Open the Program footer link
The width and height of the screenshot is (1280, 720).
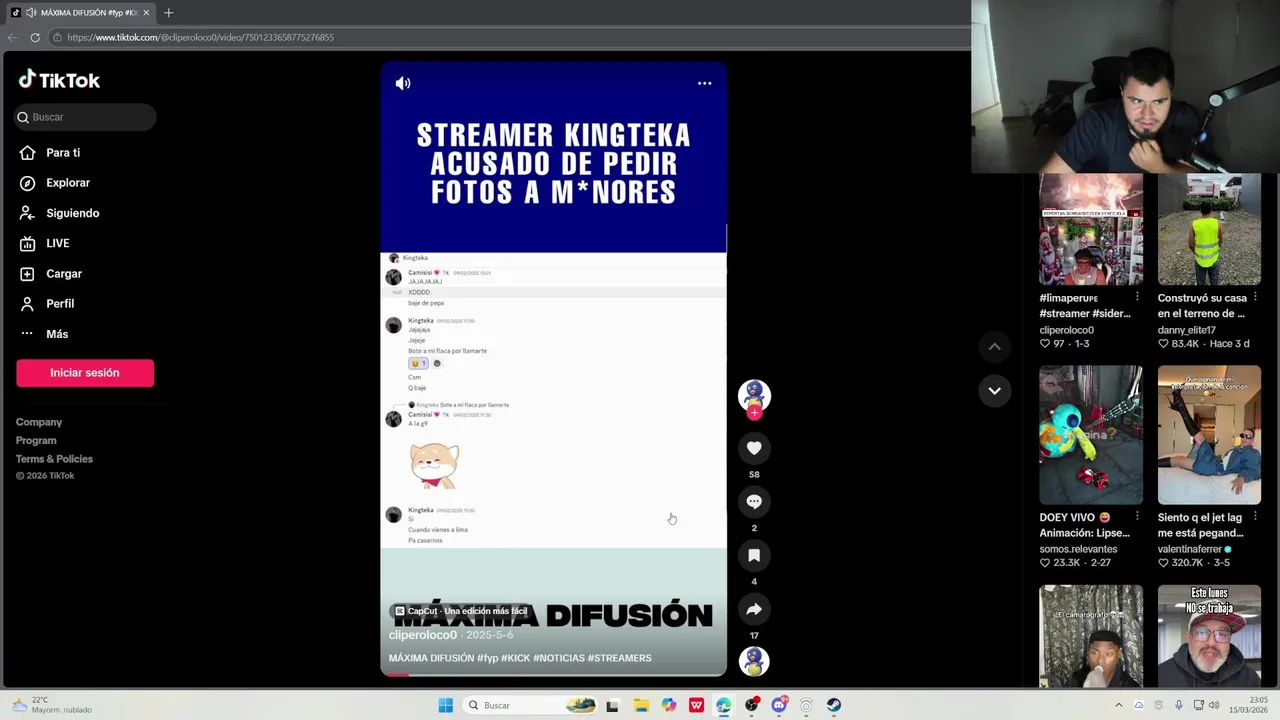click(36, 440)
